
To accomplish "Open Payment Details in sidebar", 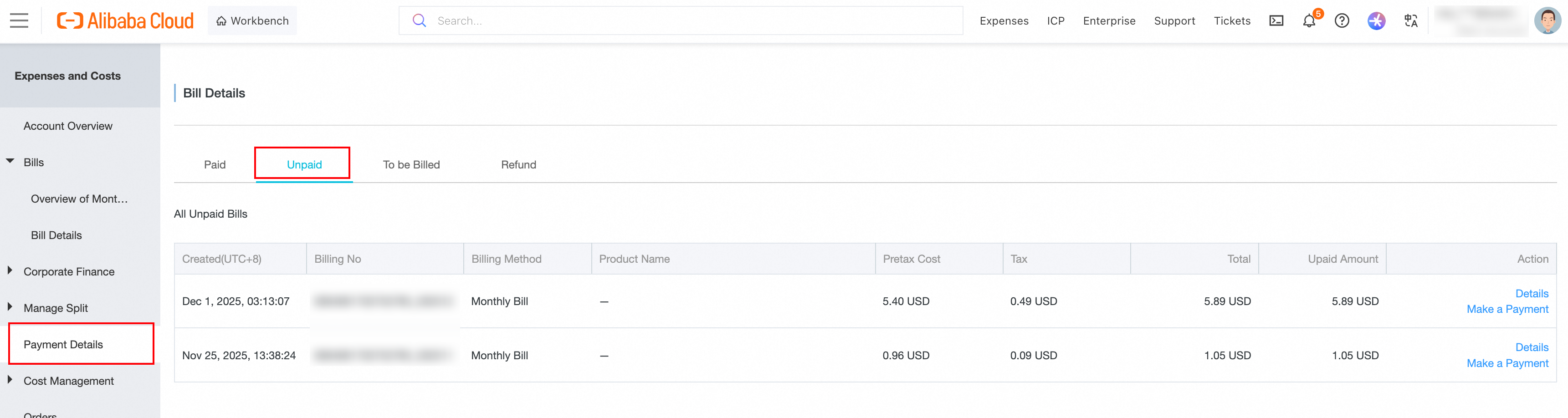I will tap(63, 344).
